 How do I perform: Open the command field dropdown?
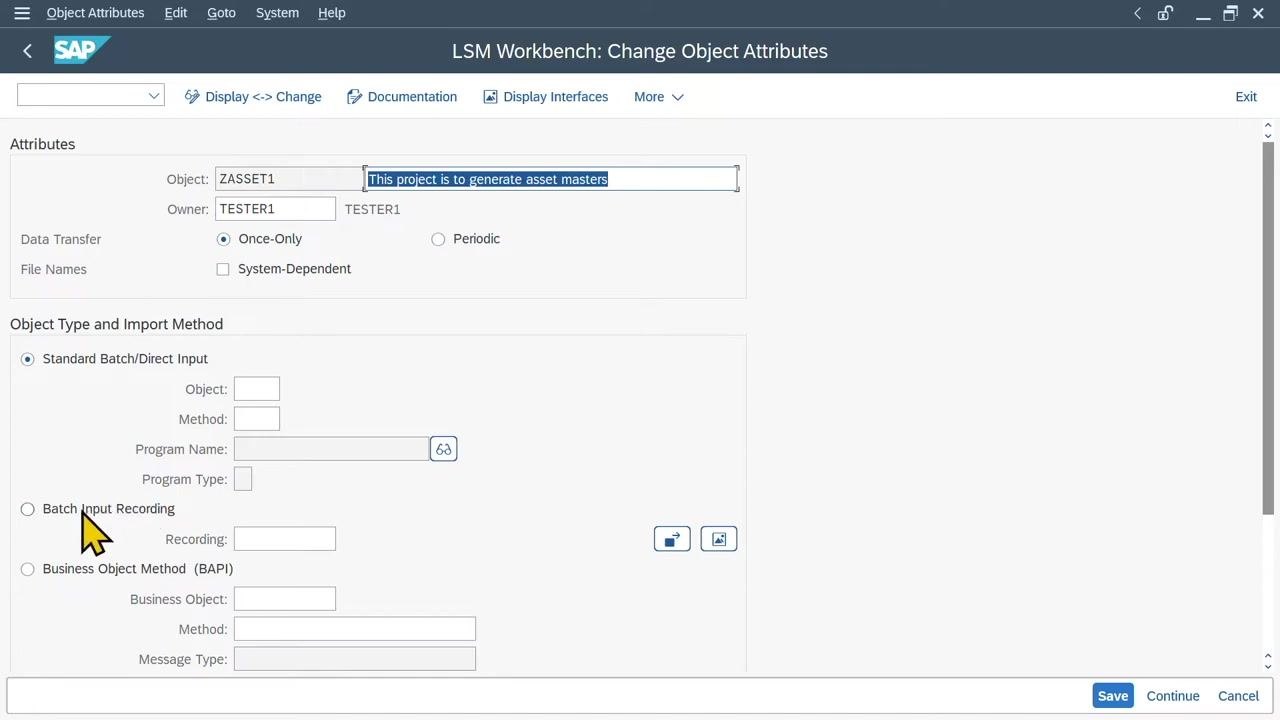(x=154, y=96)
